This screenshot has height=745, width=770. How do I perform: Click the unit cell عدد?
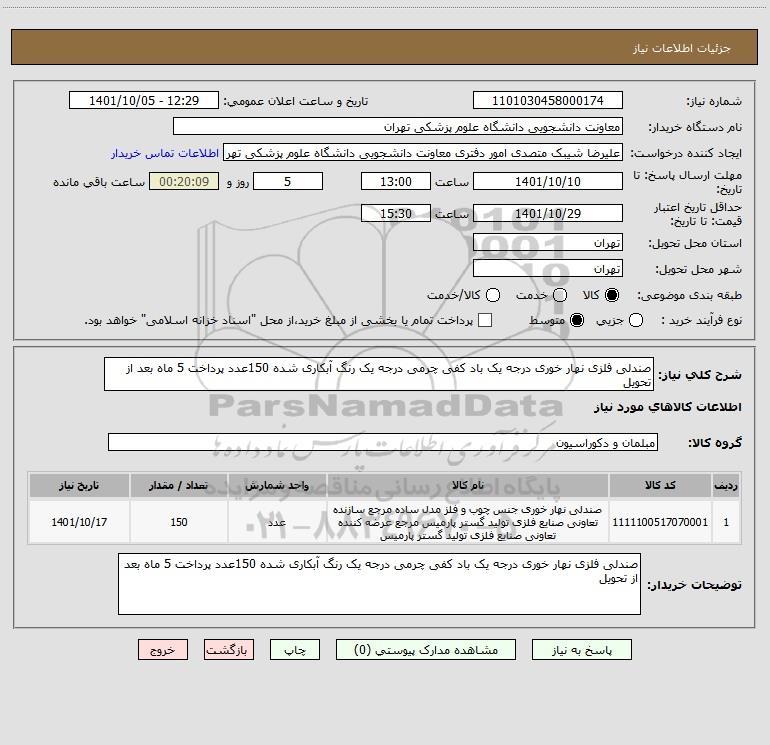click(277, 522)
